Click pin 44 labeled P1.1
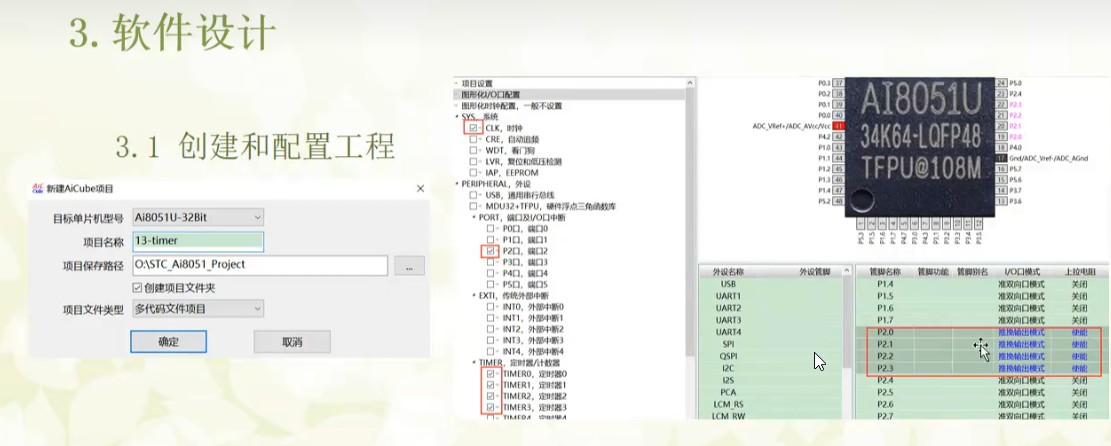This screenshot has width=1111, height=446. tap(838, 158)
